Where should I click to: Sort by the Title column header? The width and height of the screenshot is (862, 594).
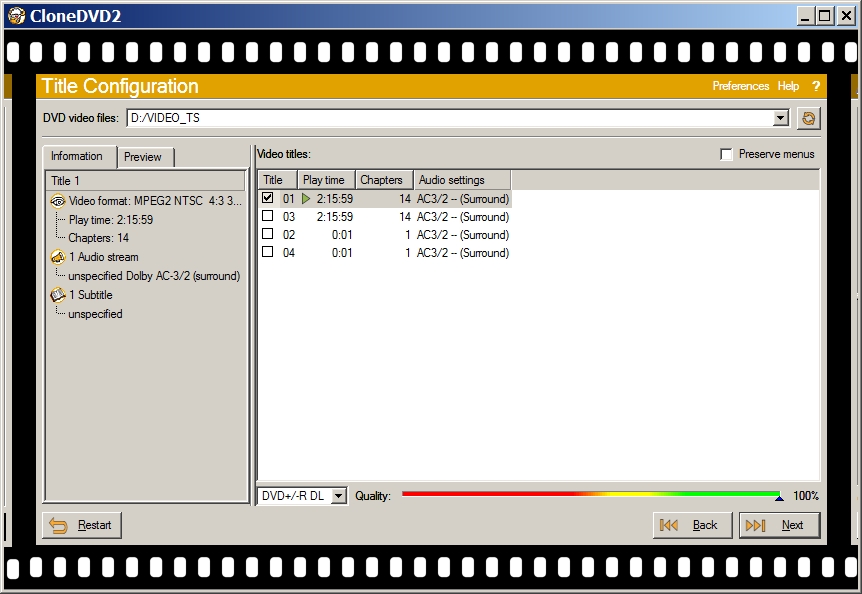click(x=278, y=180)
